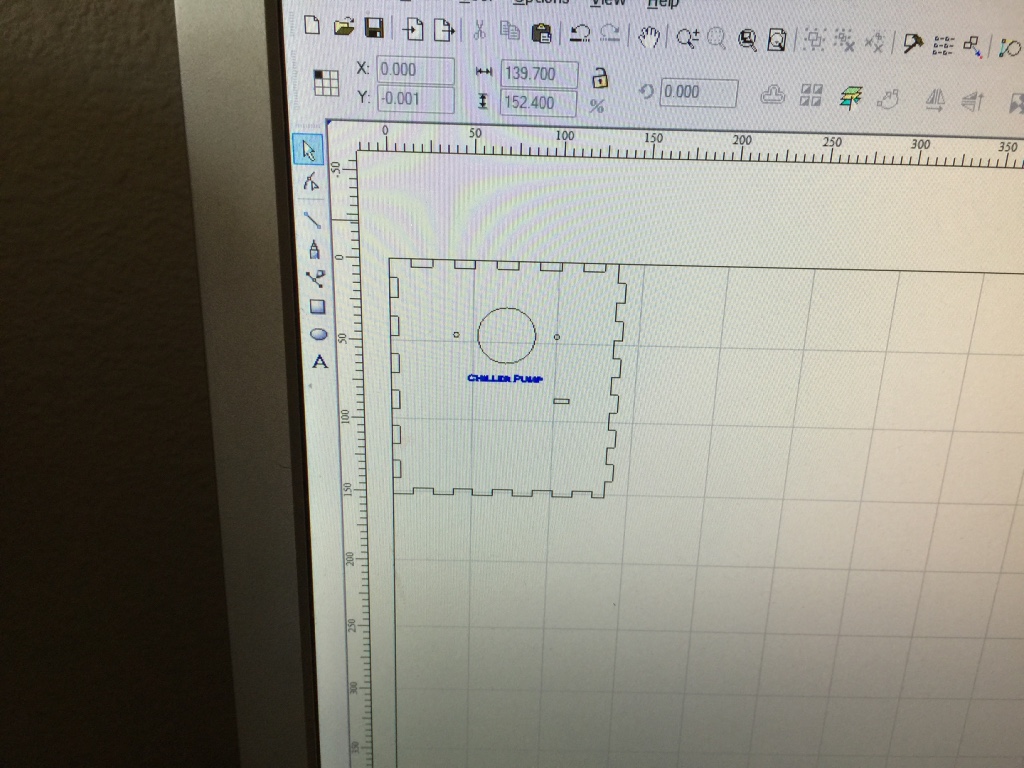Select the large circle on the canvas
The height and width of the screenshot is (768, 1024).
[x=507, y=335]
